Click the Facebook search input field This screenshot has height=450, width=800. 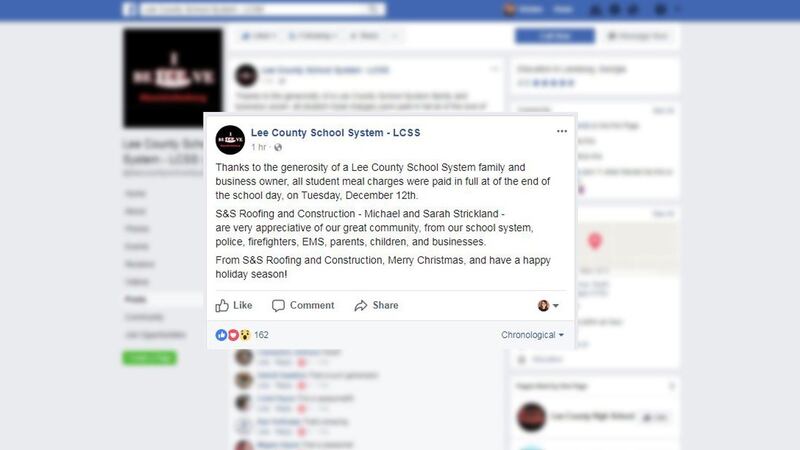(262, 9)
